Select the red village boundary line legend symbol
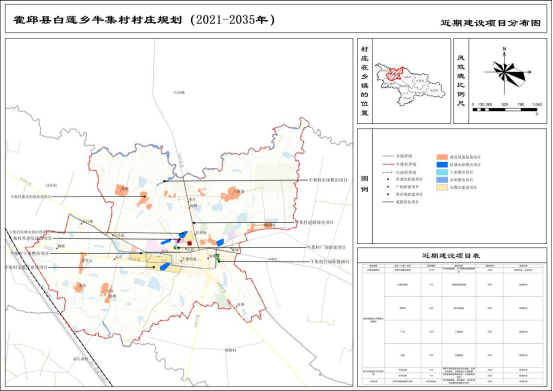Image resolution: width=553 pixels, height=391 pixels. click(389, 164)
